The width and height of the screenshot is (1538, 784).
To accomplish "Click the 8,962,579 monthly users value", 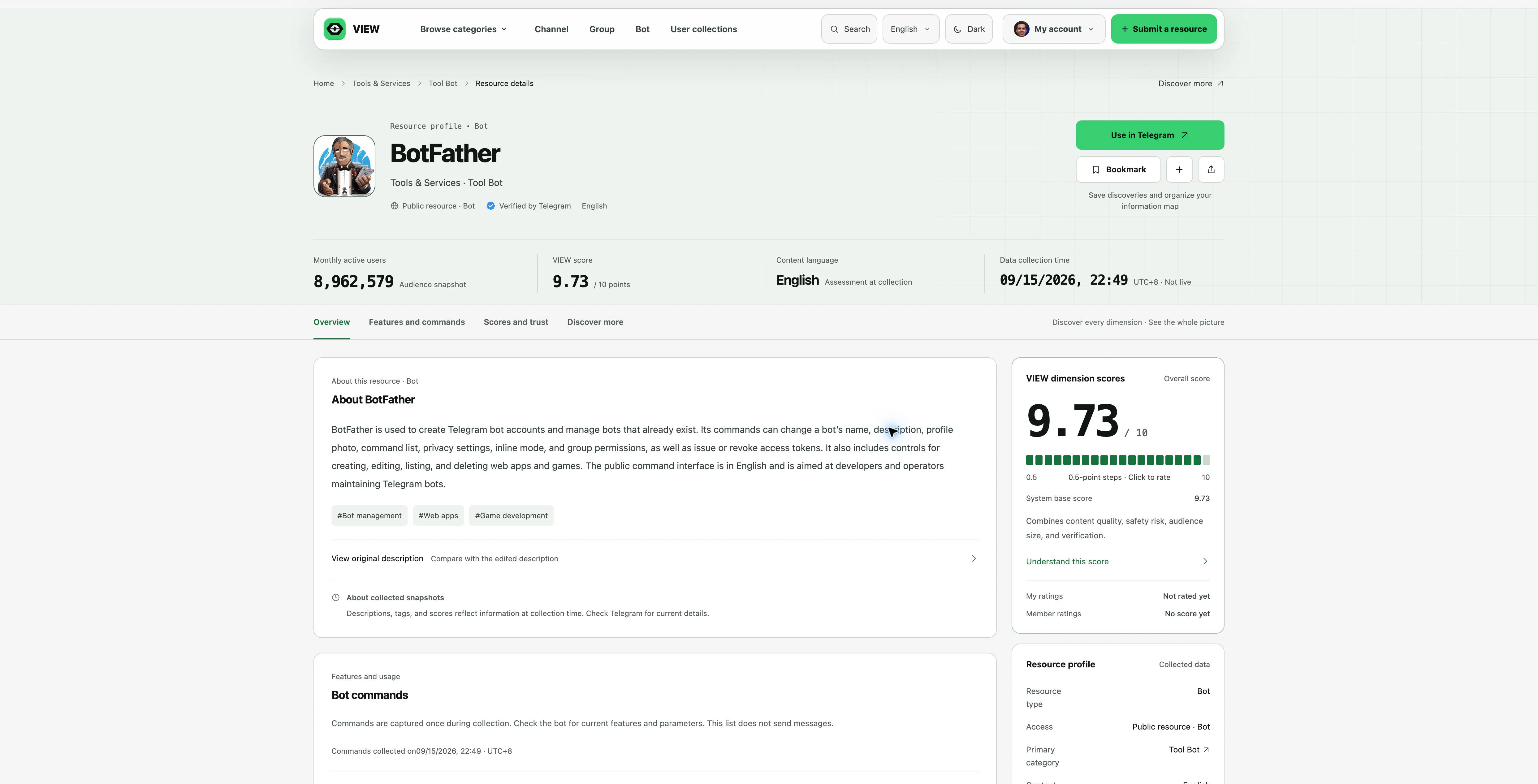I will pos(353,282).
